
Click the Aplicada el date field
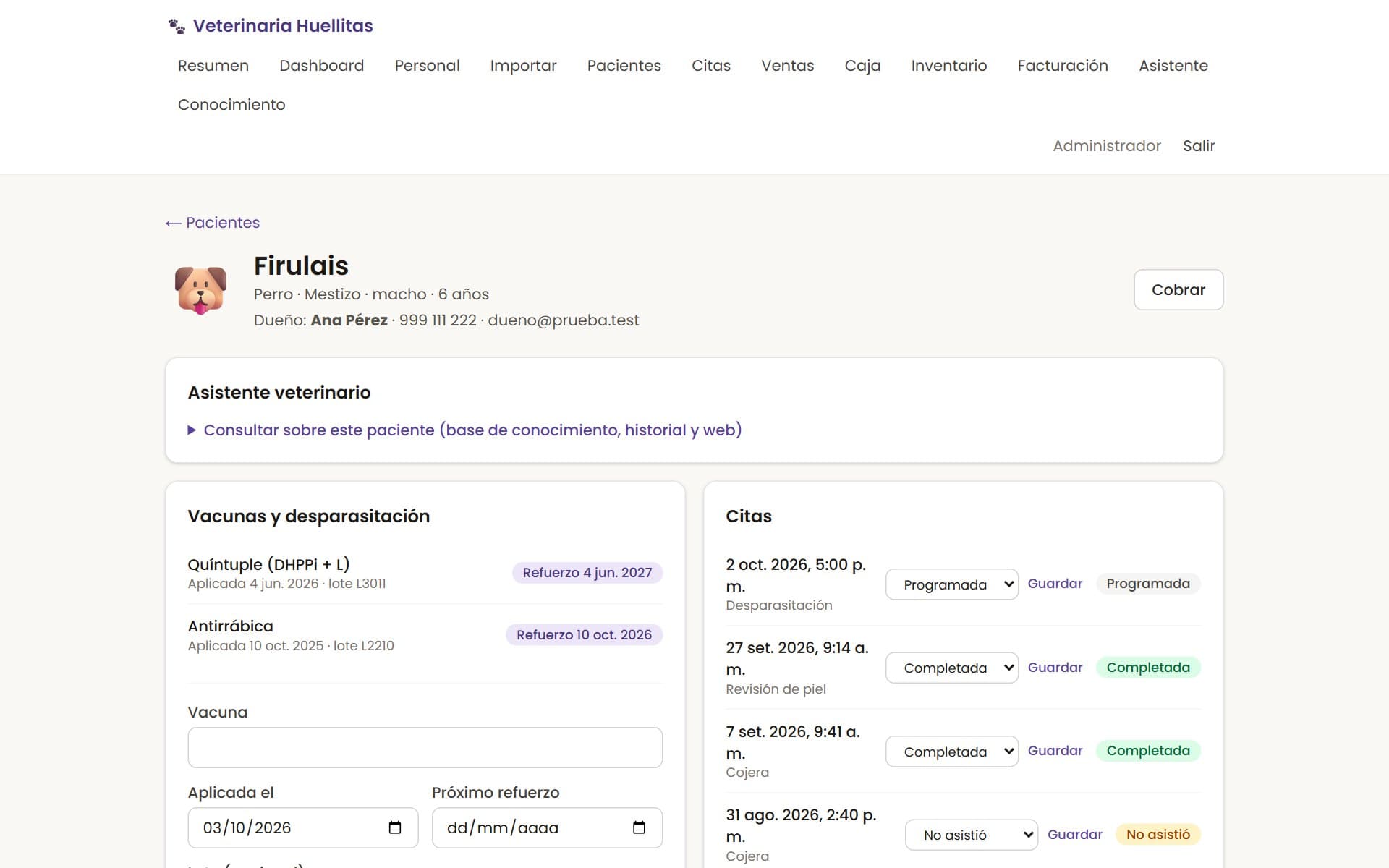[303, 827]
